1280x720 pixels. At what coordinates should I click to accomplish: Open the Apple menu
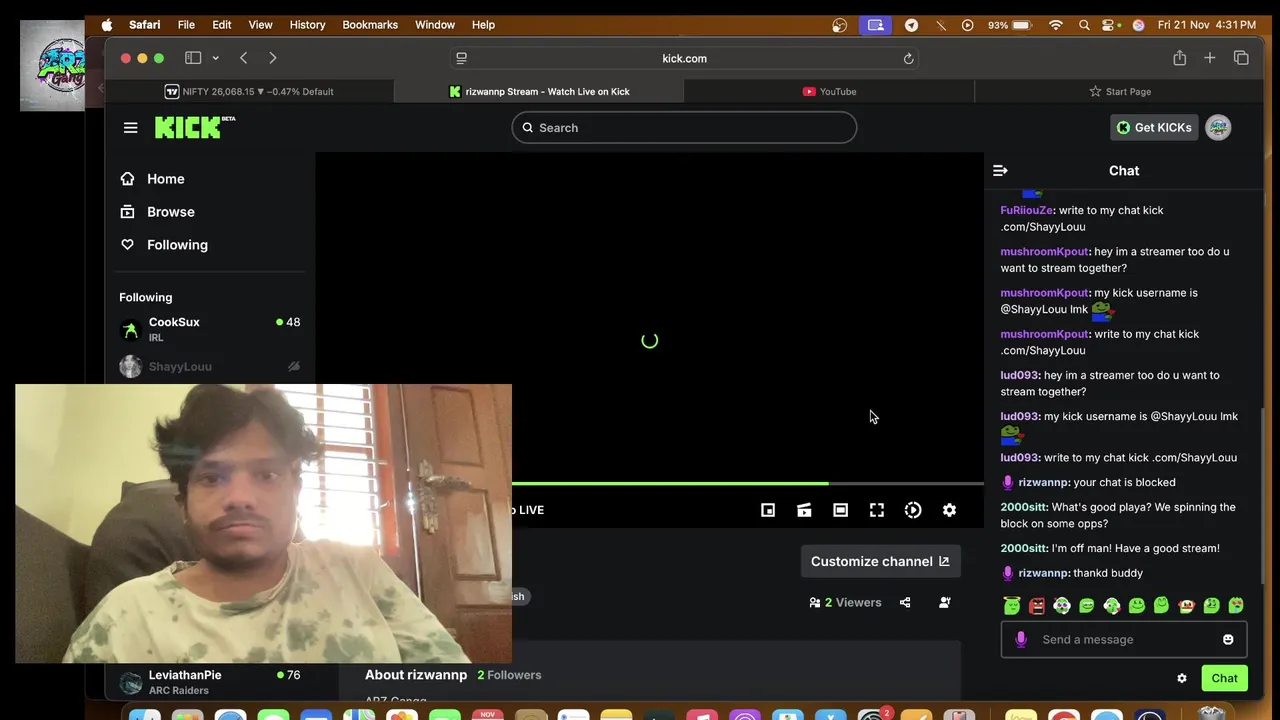107,25
